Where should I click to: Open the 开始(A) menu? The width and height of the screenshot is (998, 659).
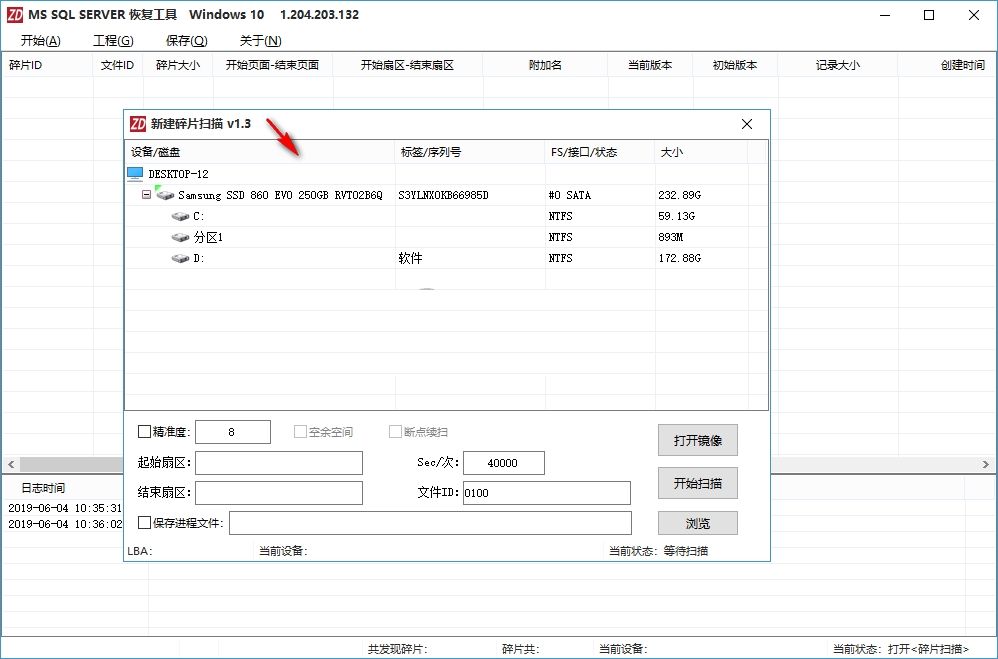pos(40,41)
